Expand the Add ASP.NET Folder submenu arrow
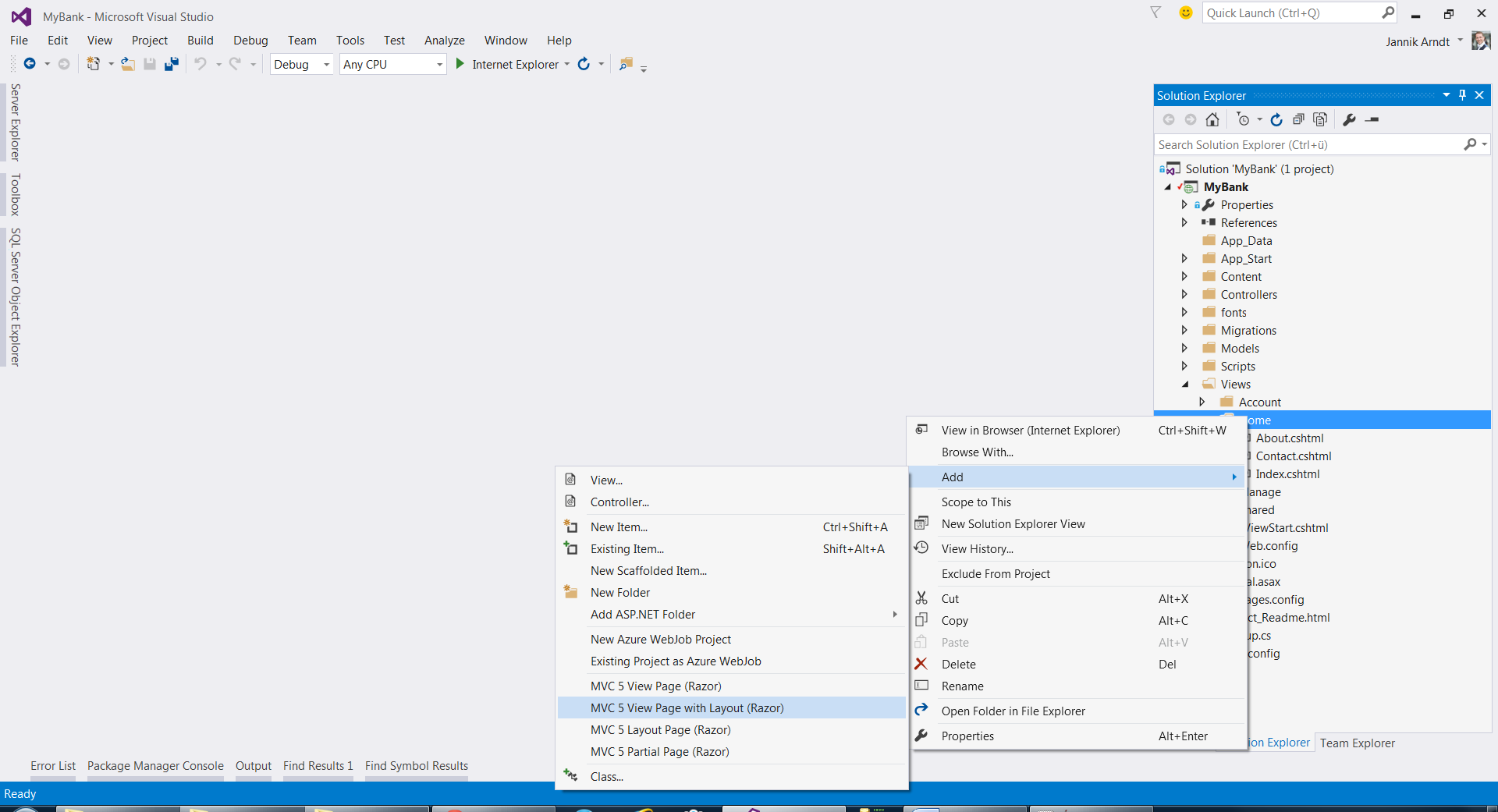This screenshot has height=812, width=1498. coord(895,614)
